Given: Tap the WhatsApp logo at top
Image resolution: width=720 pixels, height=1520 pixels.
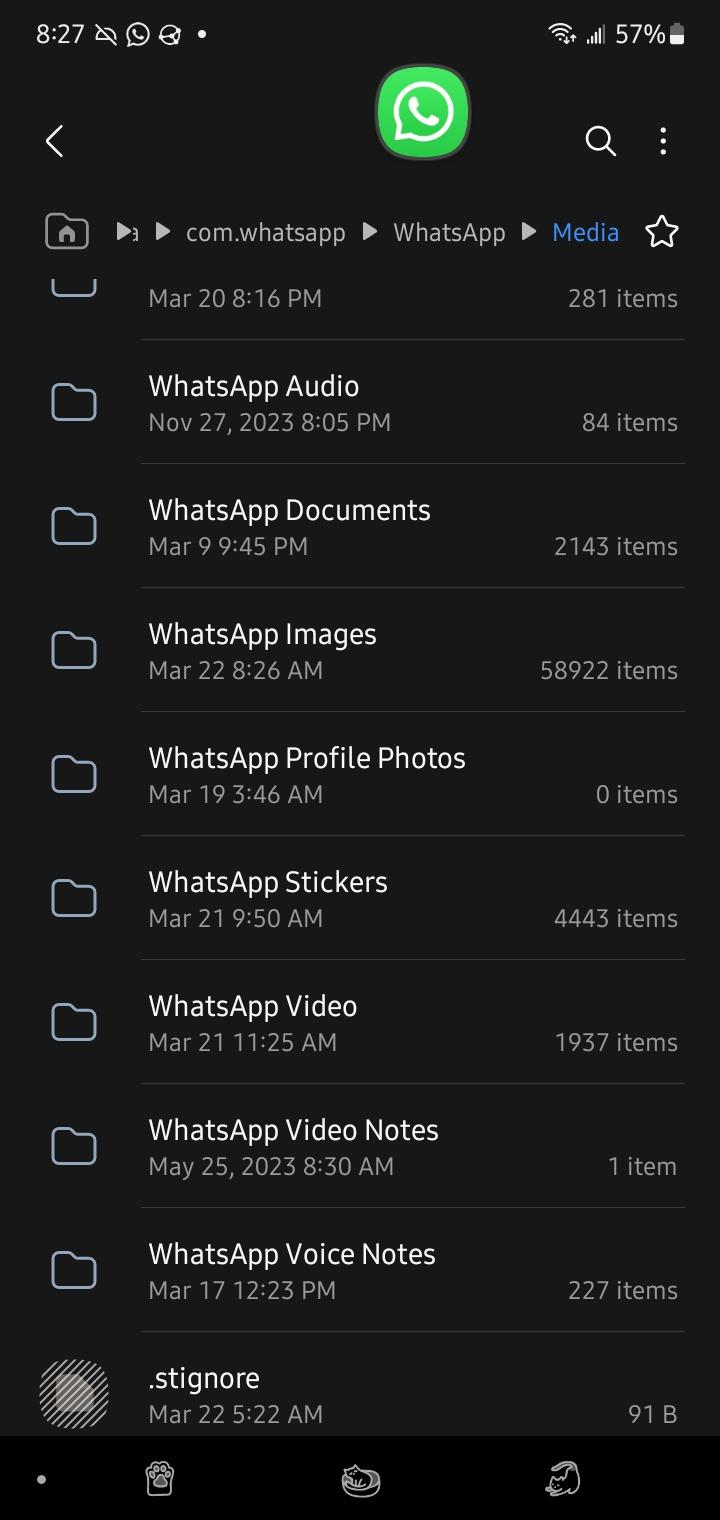Looking at the screenshot, I should pos(422,112).
